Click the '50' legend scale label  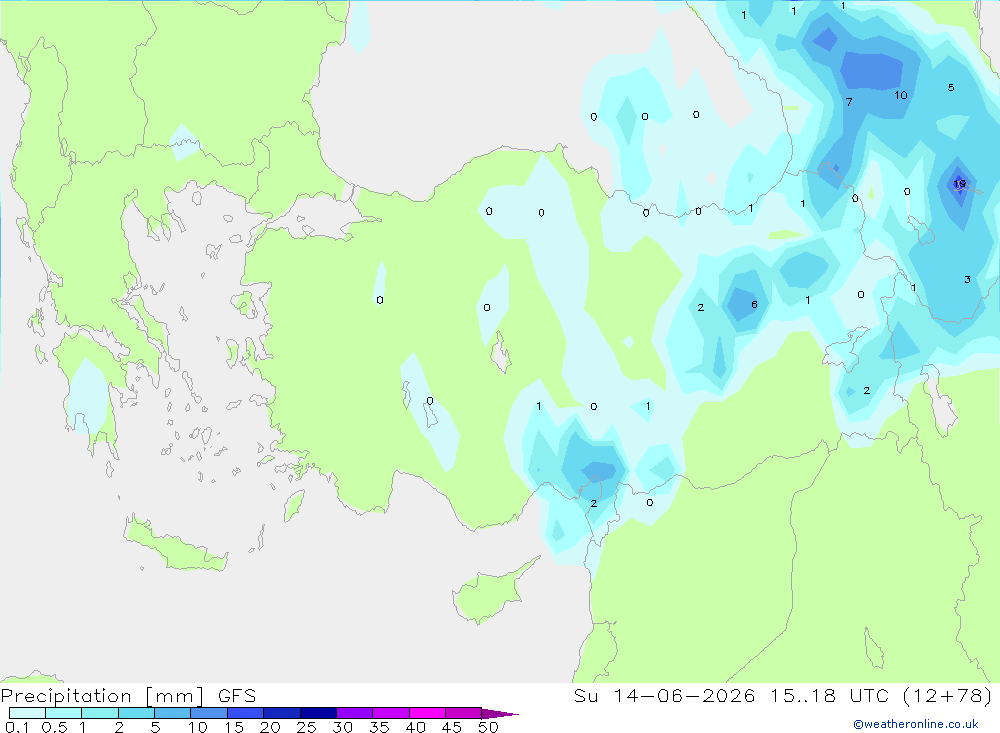click(488, 727)
